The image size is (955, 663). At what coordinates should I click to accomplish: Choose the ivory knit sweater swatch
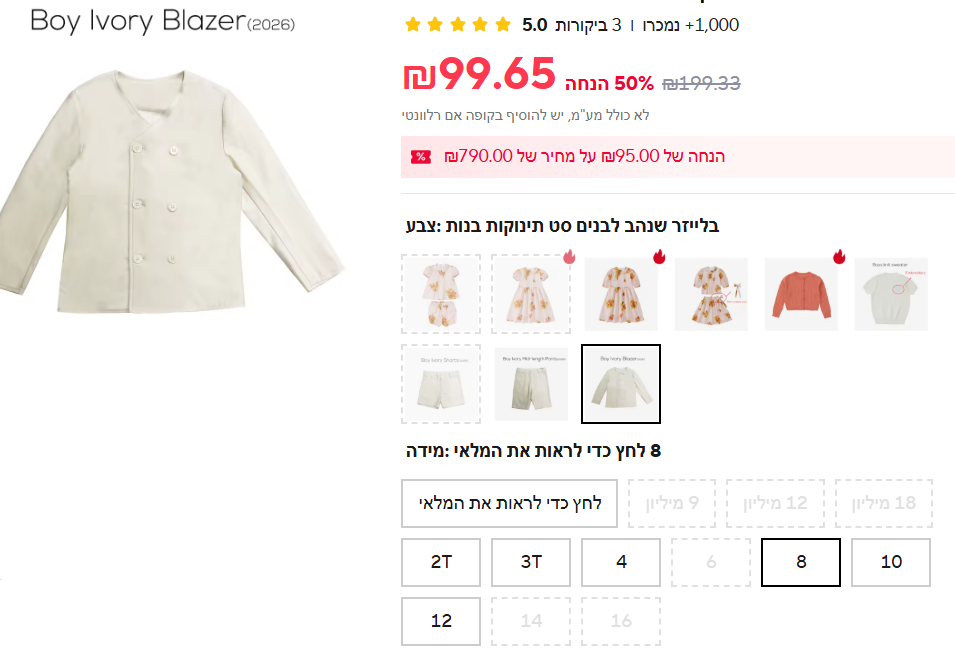coord(891,294)
